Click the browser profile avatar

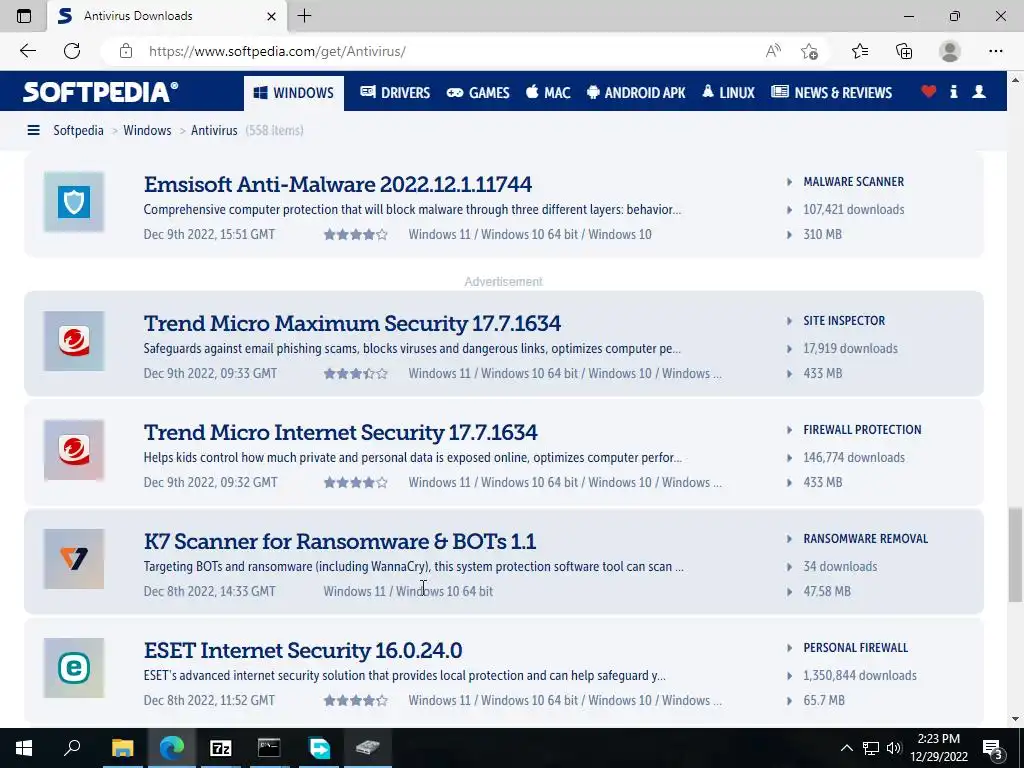tap(950, 51)
